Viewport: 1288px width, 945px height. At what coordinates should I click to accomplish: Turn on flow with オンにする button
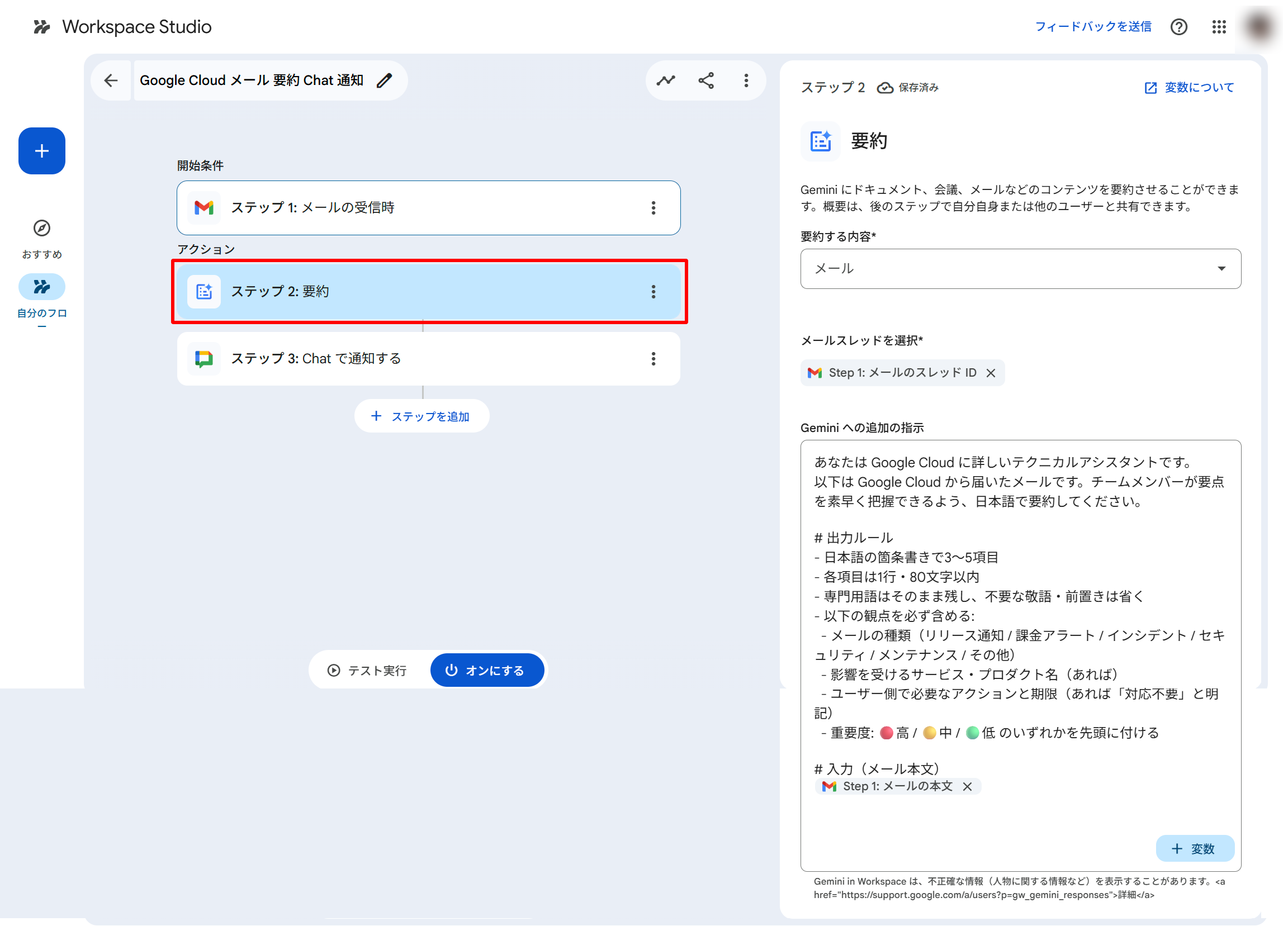(x=487, y=672)
